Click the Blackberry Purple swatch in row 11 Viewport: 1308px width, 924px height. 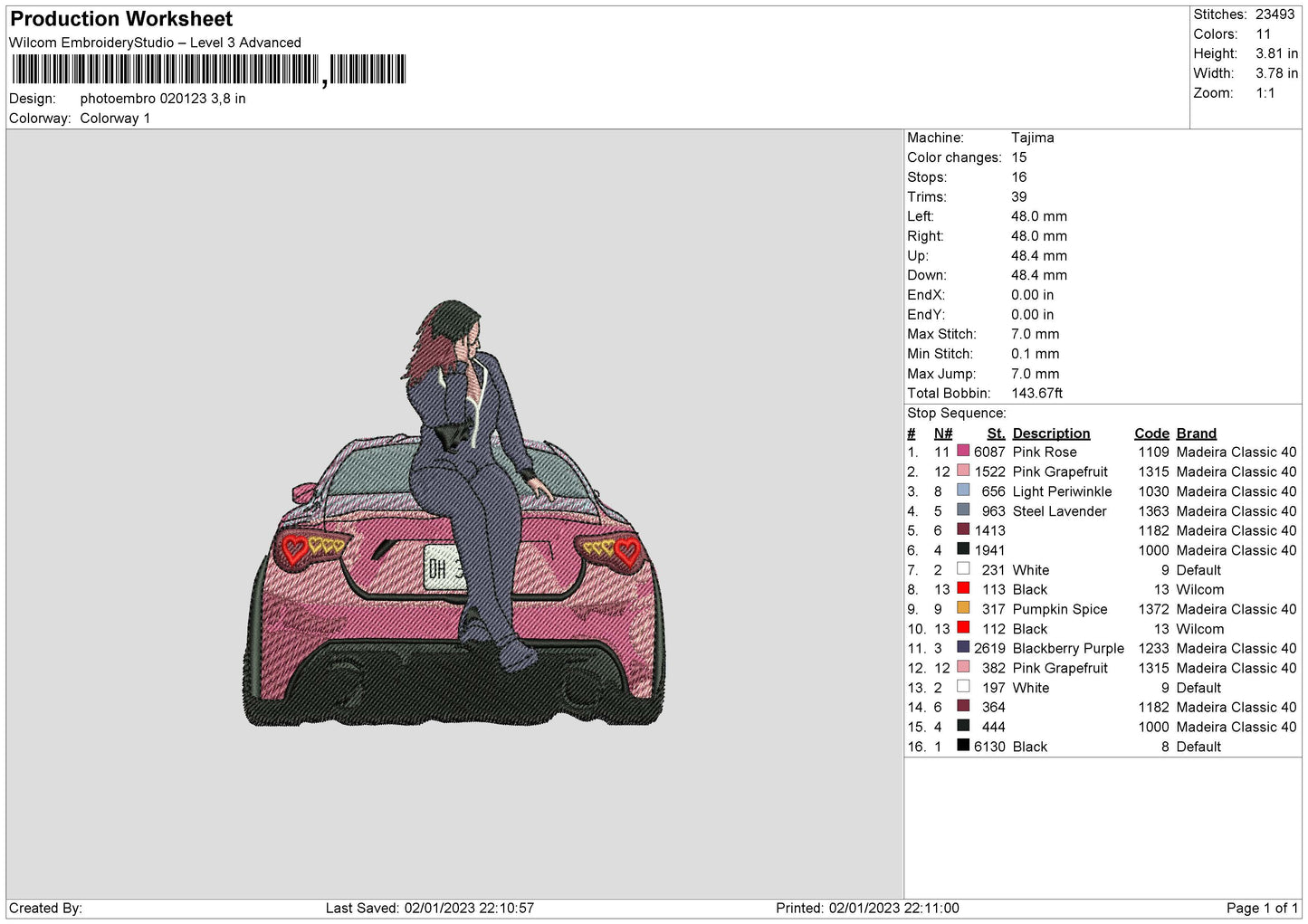963,647
